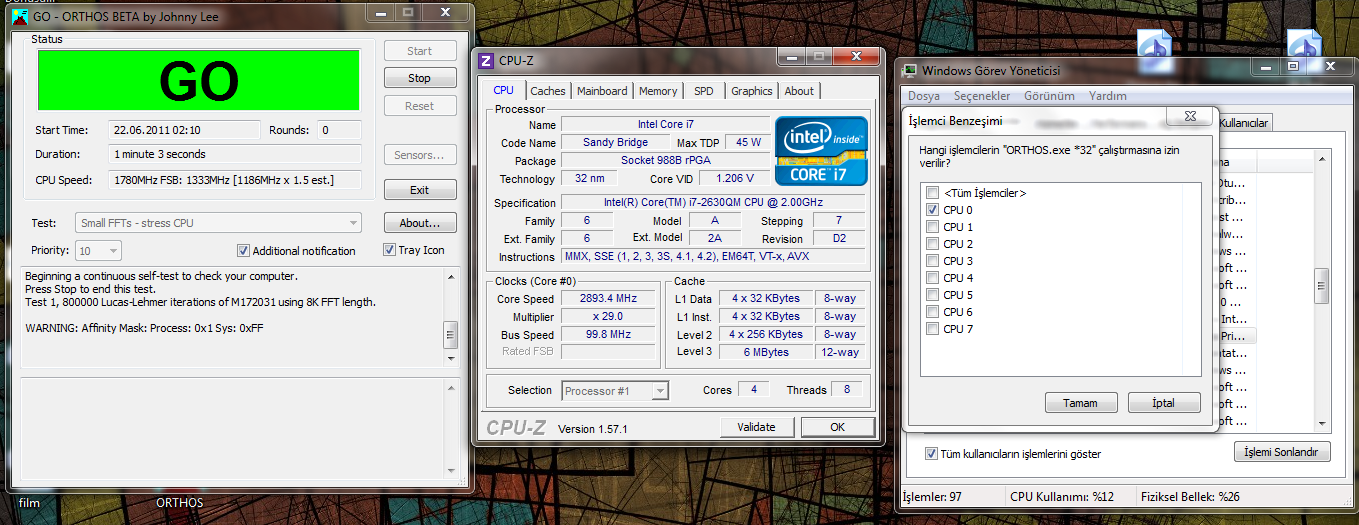This screenshot has height=525, width=1359.
Task: Check the CPU 7 affinity checkbox
Action: [x=933, y=329]
